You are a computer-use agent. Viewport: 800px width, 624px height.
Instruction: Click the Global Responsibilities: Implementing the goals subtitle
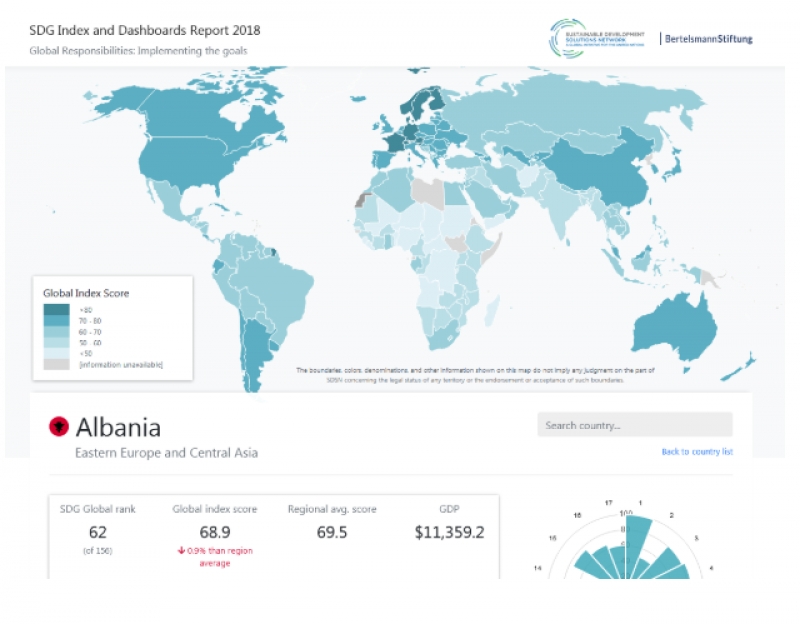138,51
